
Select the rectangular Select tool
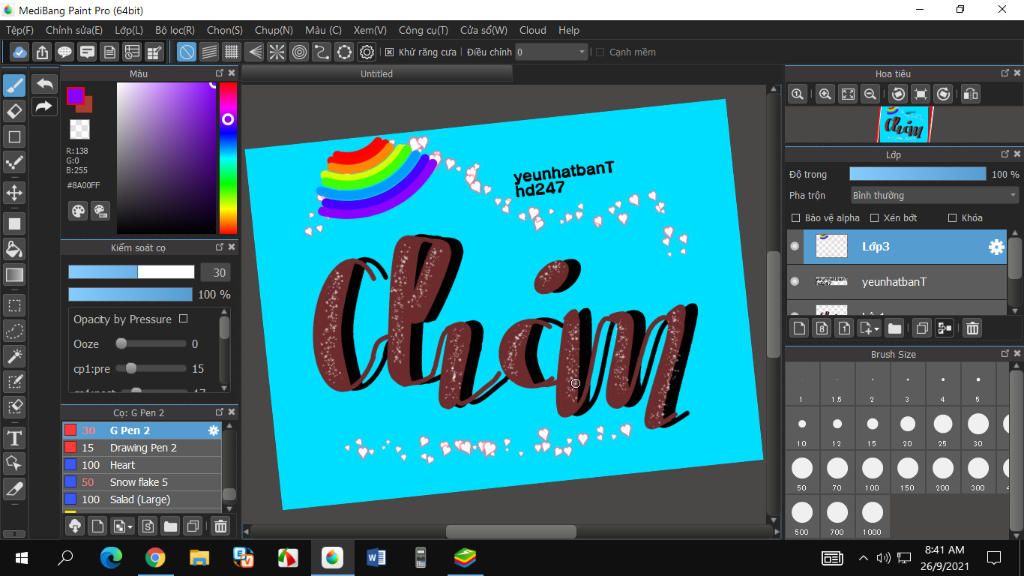tap(14, 305)
